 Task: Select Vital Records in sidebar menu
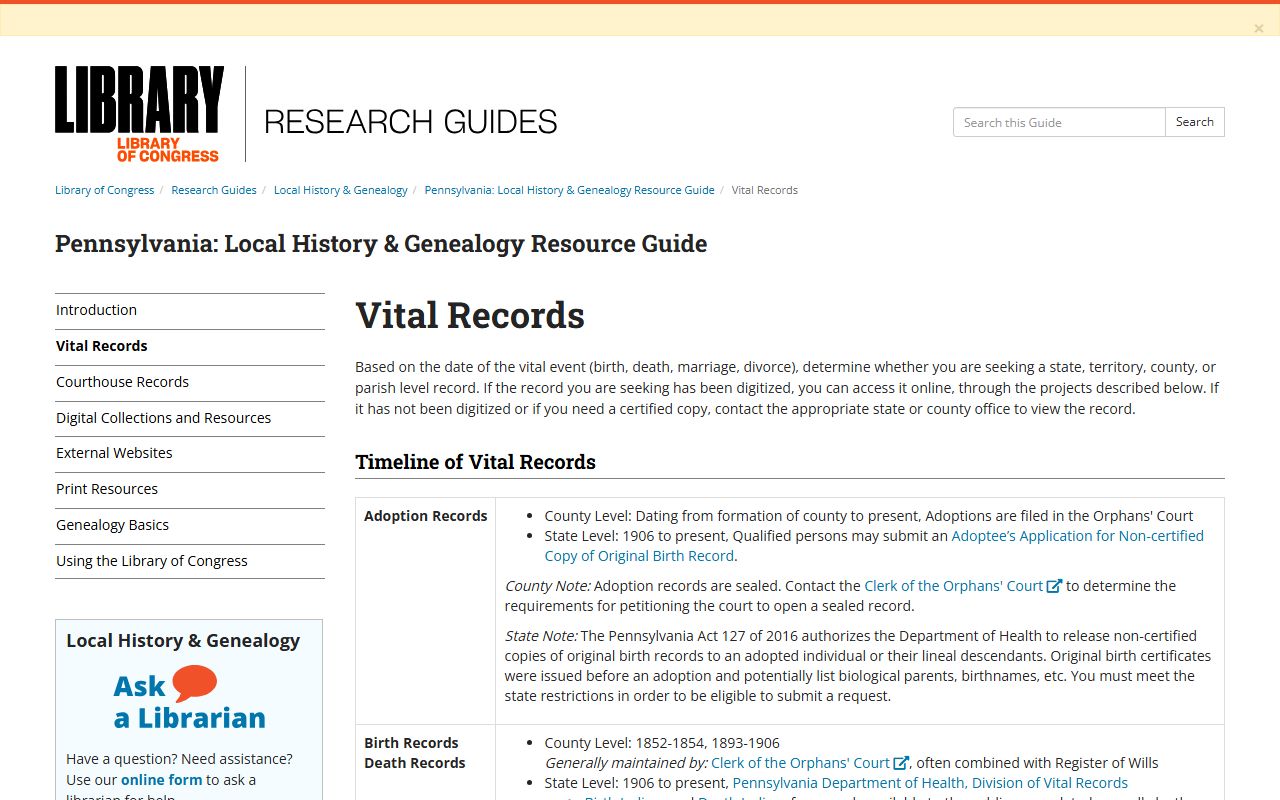[190, 346]
